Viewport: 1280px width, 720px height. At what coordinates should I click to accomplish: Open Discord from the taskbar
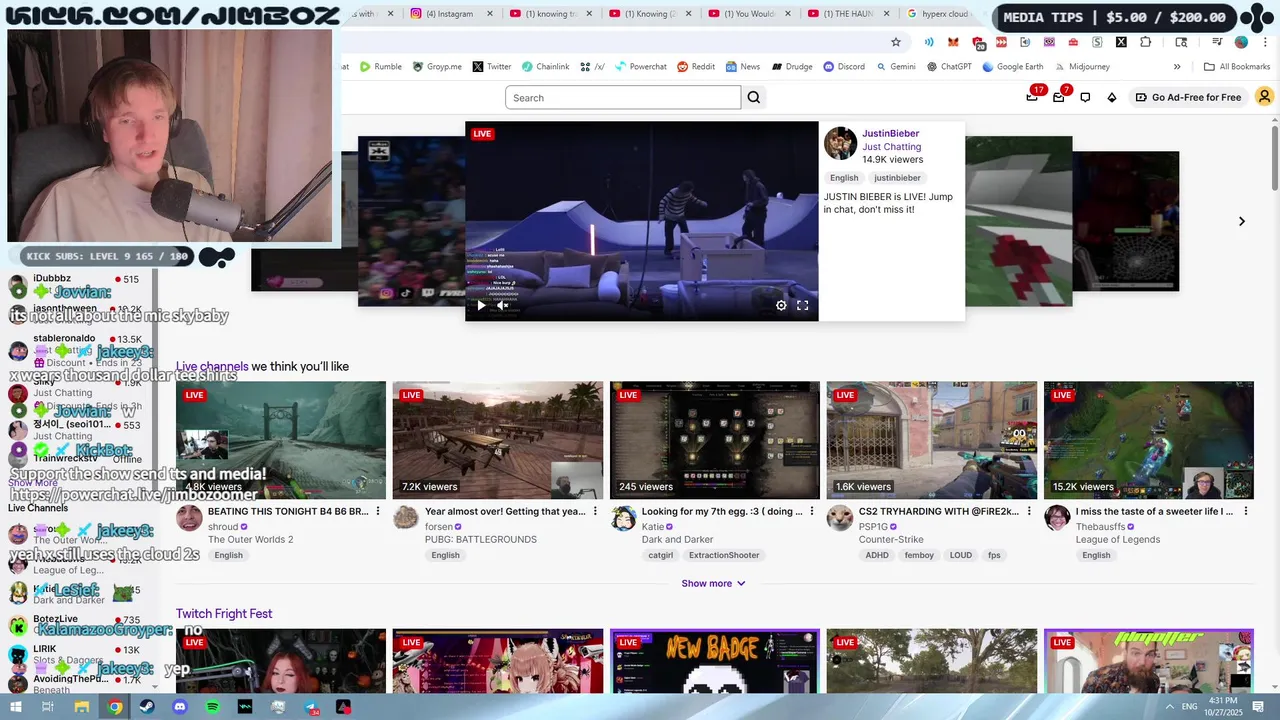pos(180,707)
